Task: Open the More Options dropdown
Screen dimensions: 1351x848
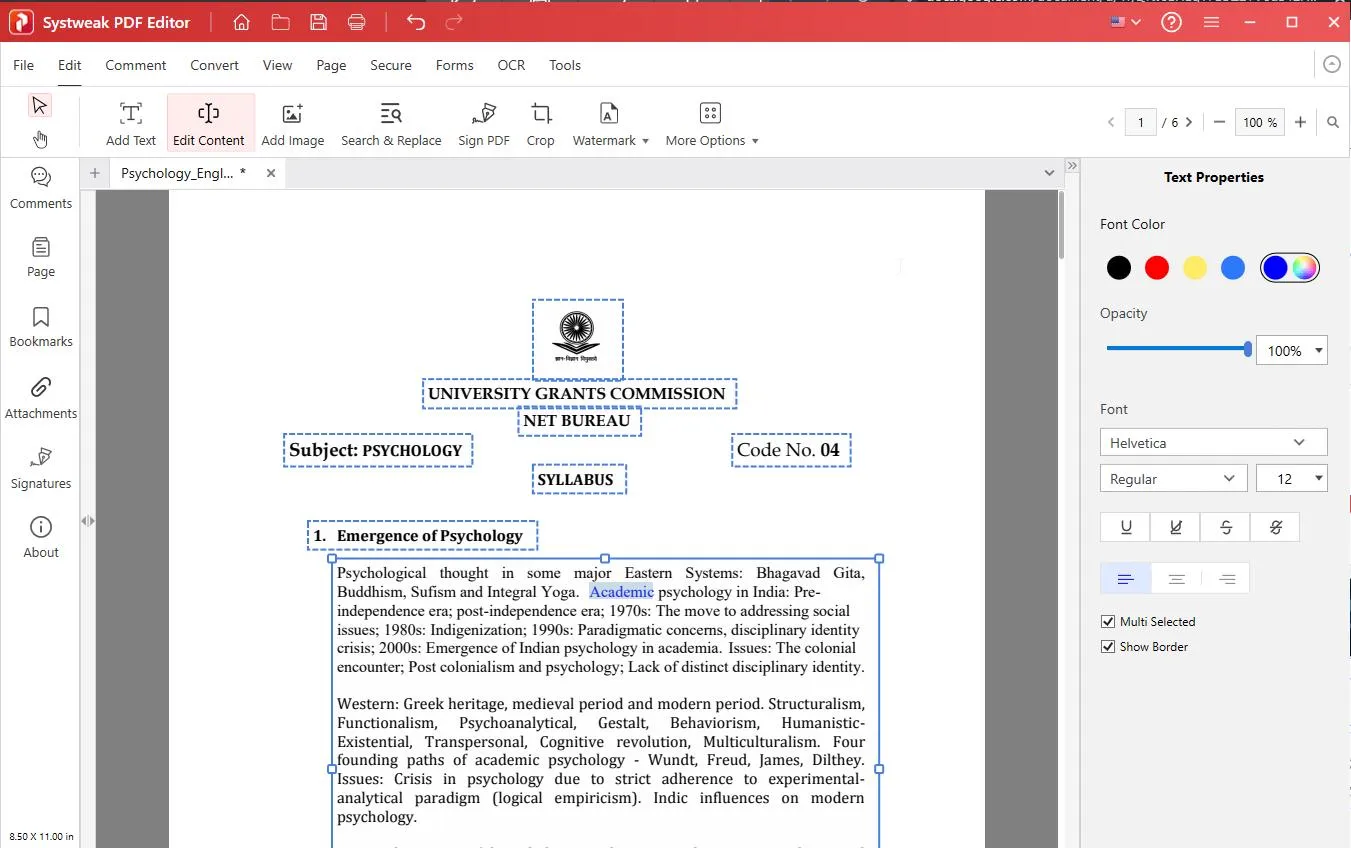Action: [711, 122]
